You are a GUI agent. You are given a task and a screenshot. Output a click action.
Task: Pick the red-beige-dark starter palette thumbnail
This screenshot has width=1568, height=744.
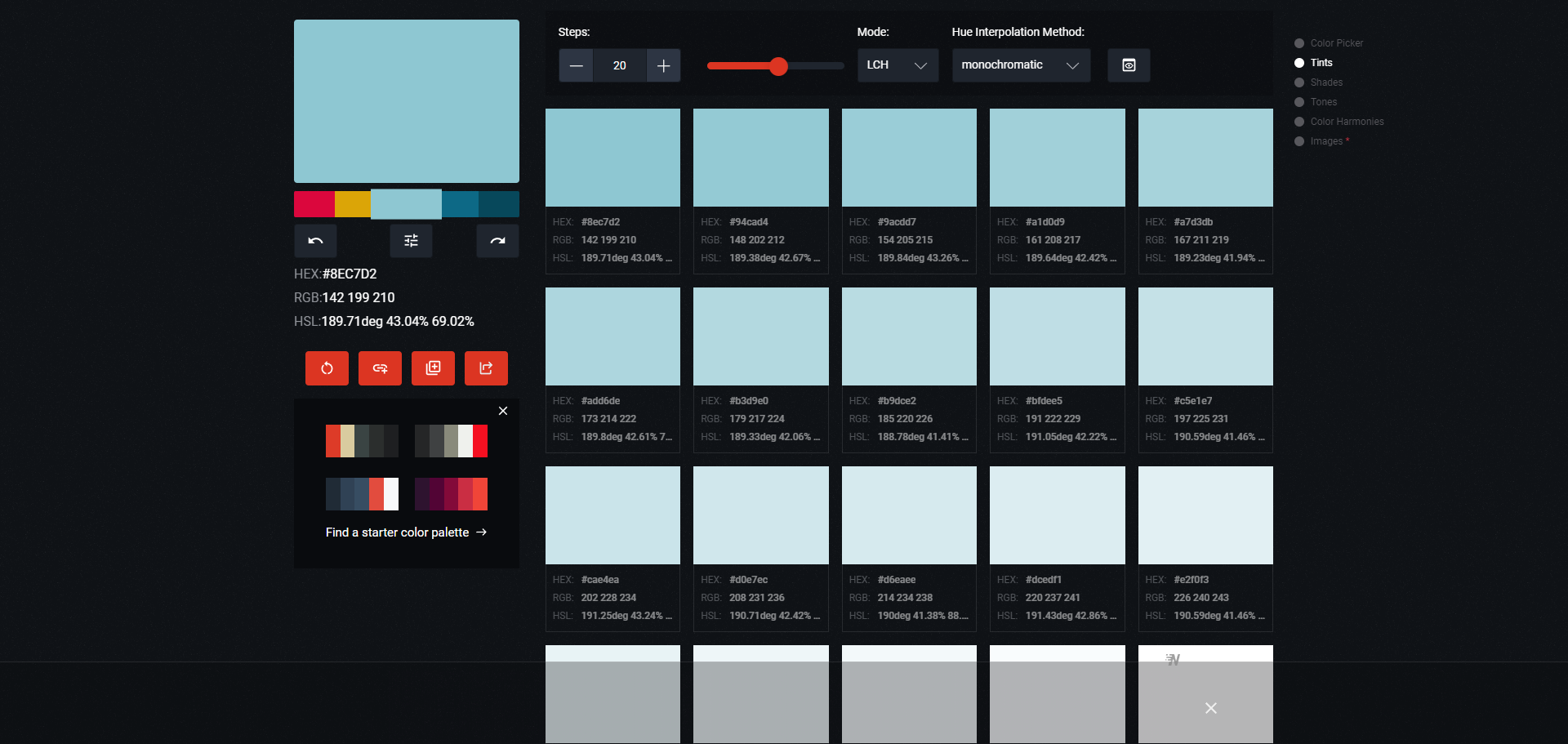pos(362,441)
